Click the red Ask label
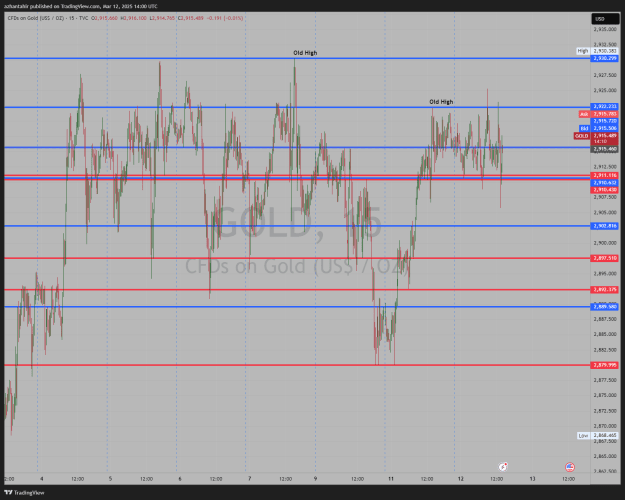Screen dimensions: 625x500 pyautogui.click(x=584, y=114)
